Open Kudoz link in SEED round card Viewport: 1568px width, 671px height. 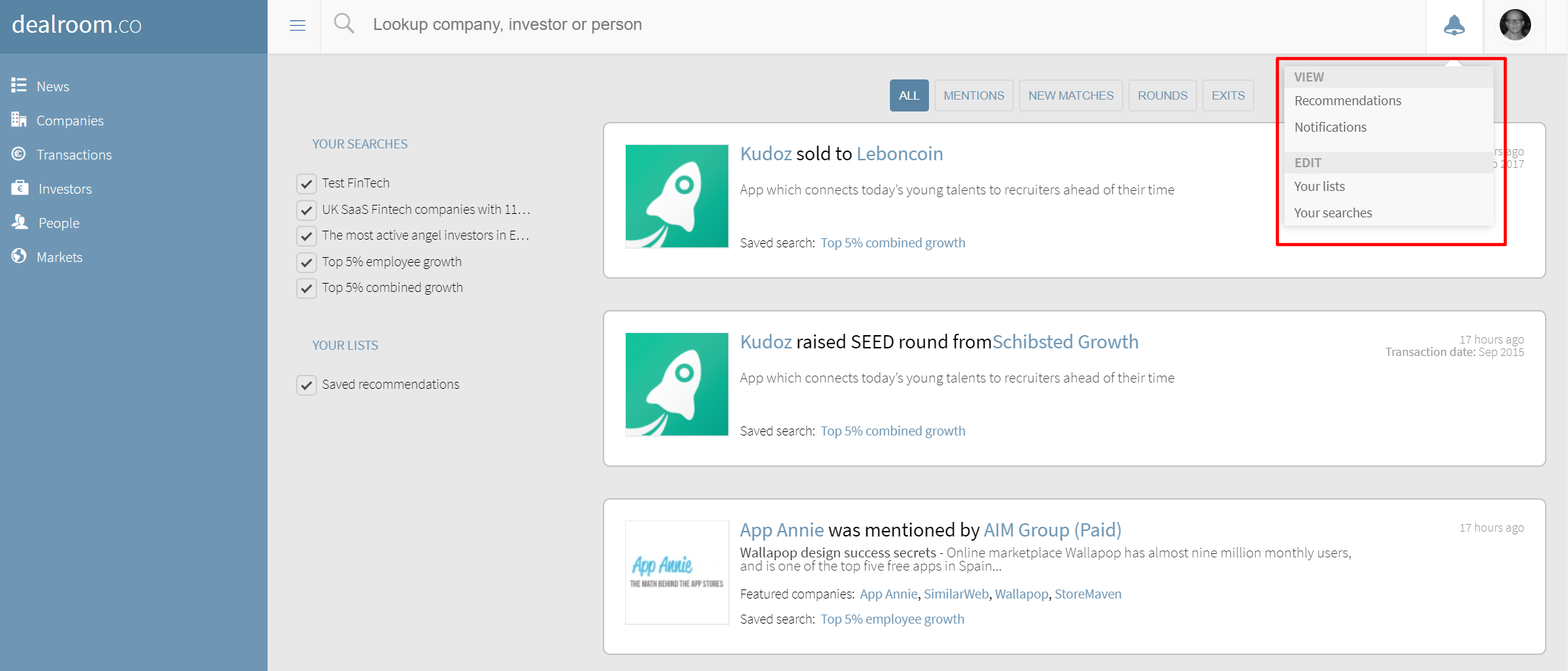pyautogui.click(x=765, y=341)
